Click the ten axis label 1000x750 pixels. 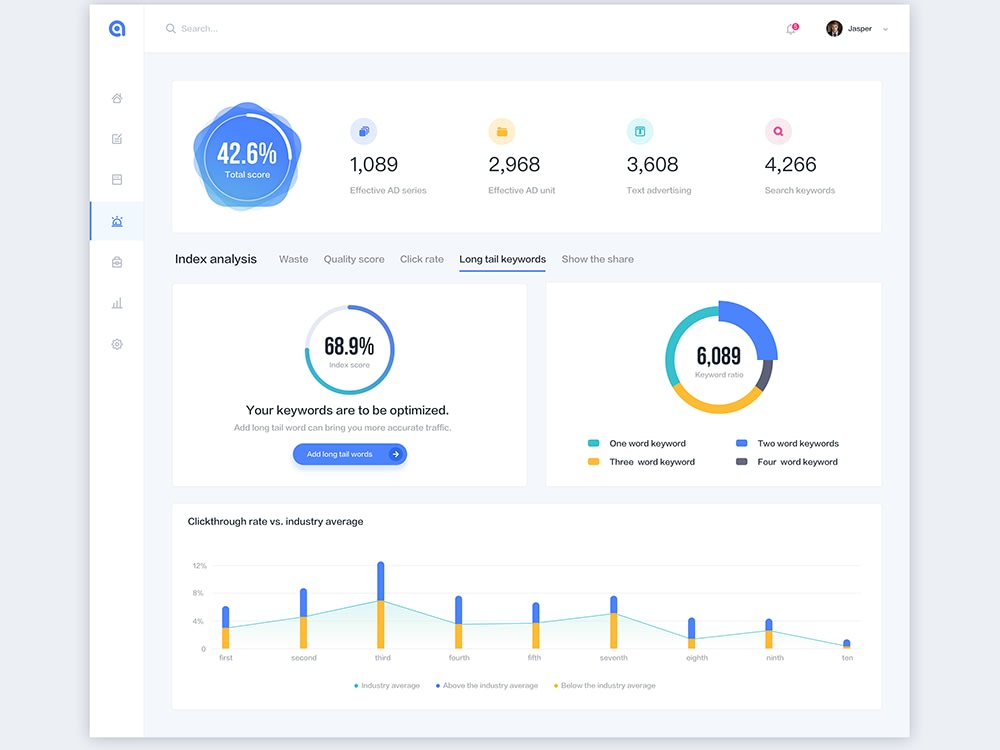[847, 658]
